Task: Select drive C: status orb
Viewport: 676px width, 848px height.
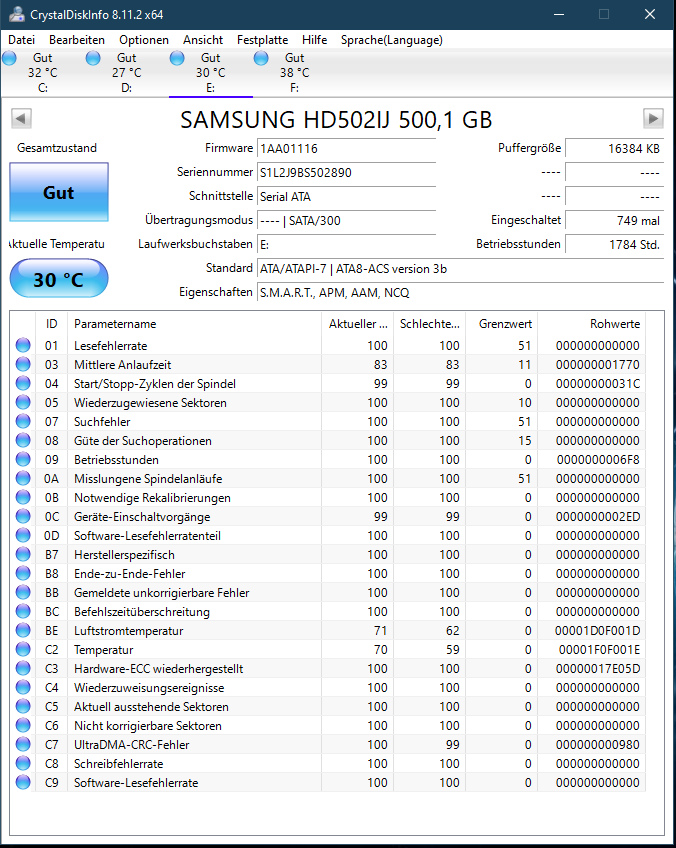Action: click(x=10, y=58)
